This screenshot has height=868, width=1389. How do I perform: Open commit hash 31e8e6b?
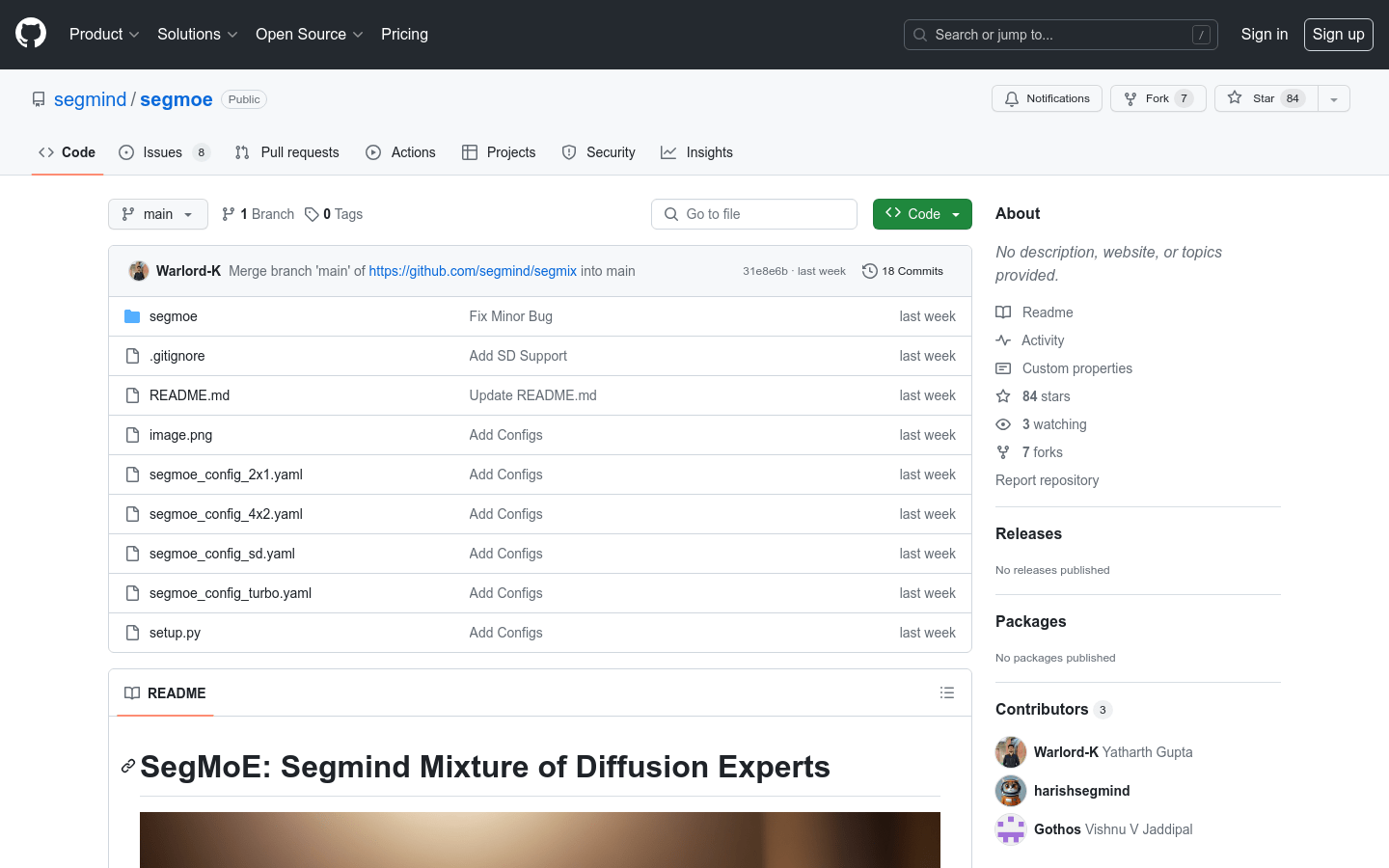(765, 271)
